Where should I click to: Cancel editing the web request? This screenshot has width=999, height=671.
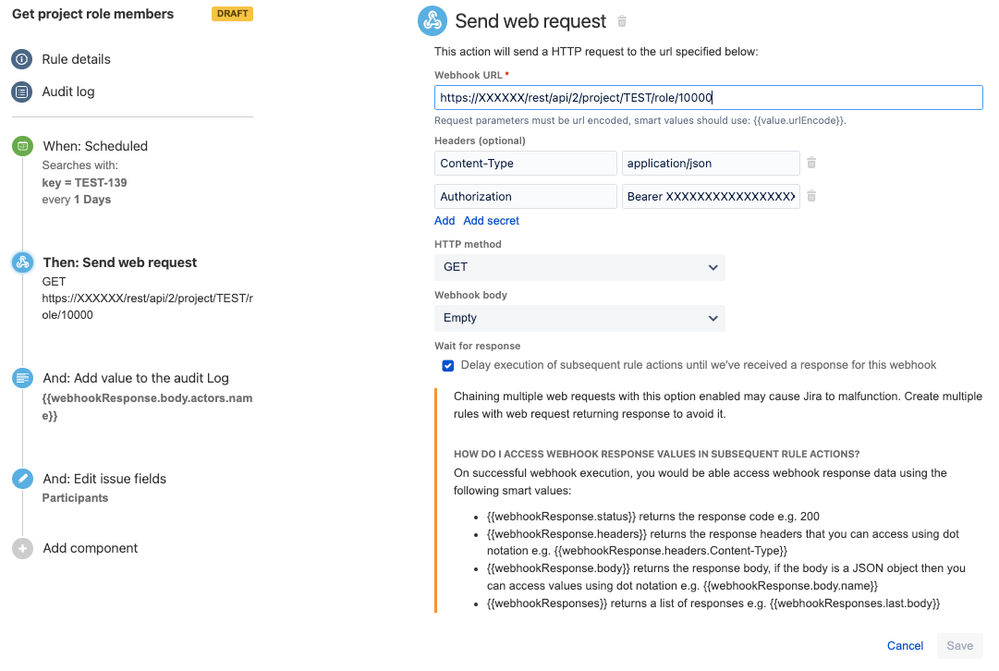(x=904, y=646)
